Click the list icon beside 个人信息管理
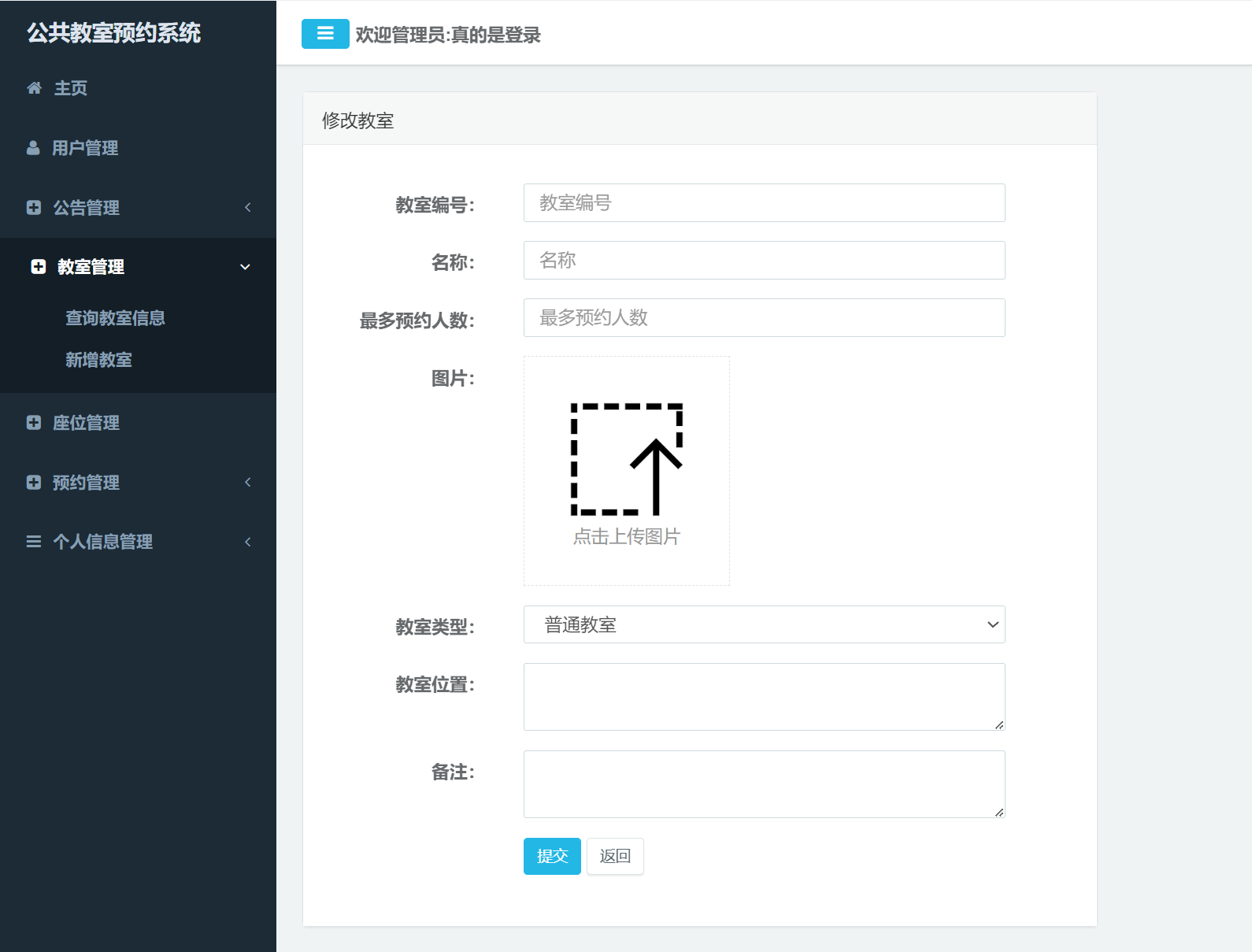Image resolution: width=1252 pixels, height=952 pixels. pos(34,542)
